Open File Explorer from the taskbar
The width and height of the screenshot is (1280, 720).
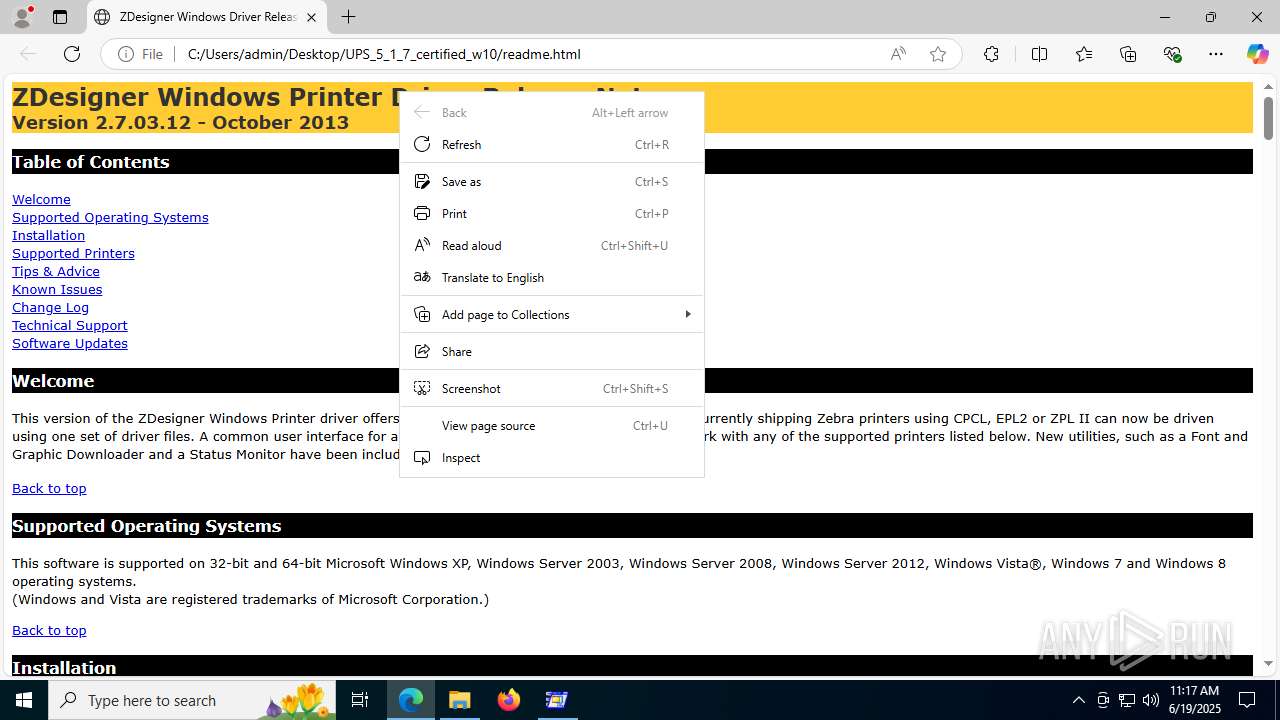click(459, 700)
